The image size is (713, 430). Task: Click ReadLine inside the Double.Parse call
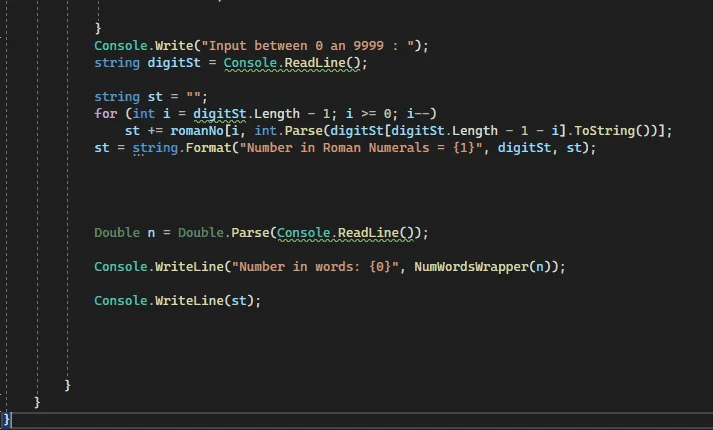pyautogui.click(x=368, y=233)
